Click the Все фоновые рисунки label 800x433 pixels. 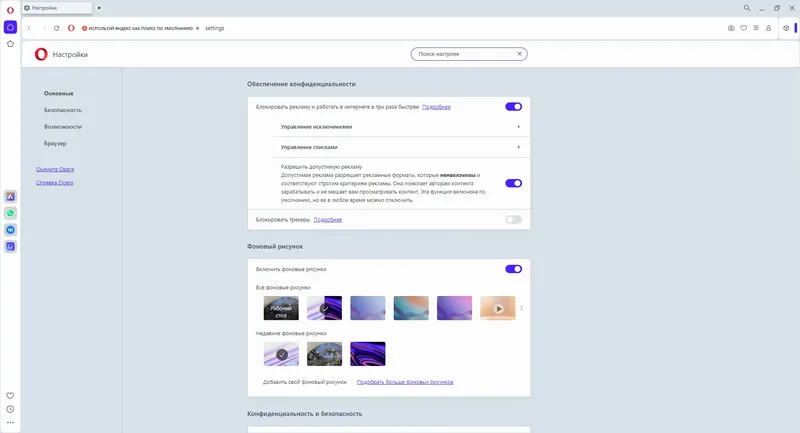tap(283, 288)
